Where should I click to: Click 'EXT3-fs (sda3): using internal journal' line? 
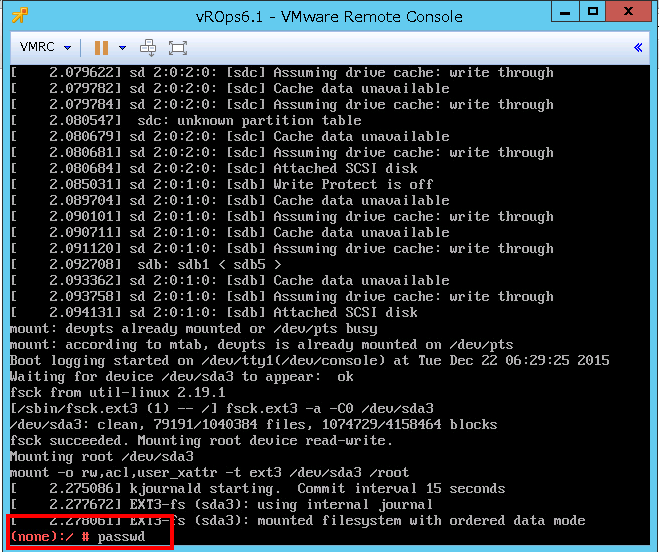coord(221,504)
